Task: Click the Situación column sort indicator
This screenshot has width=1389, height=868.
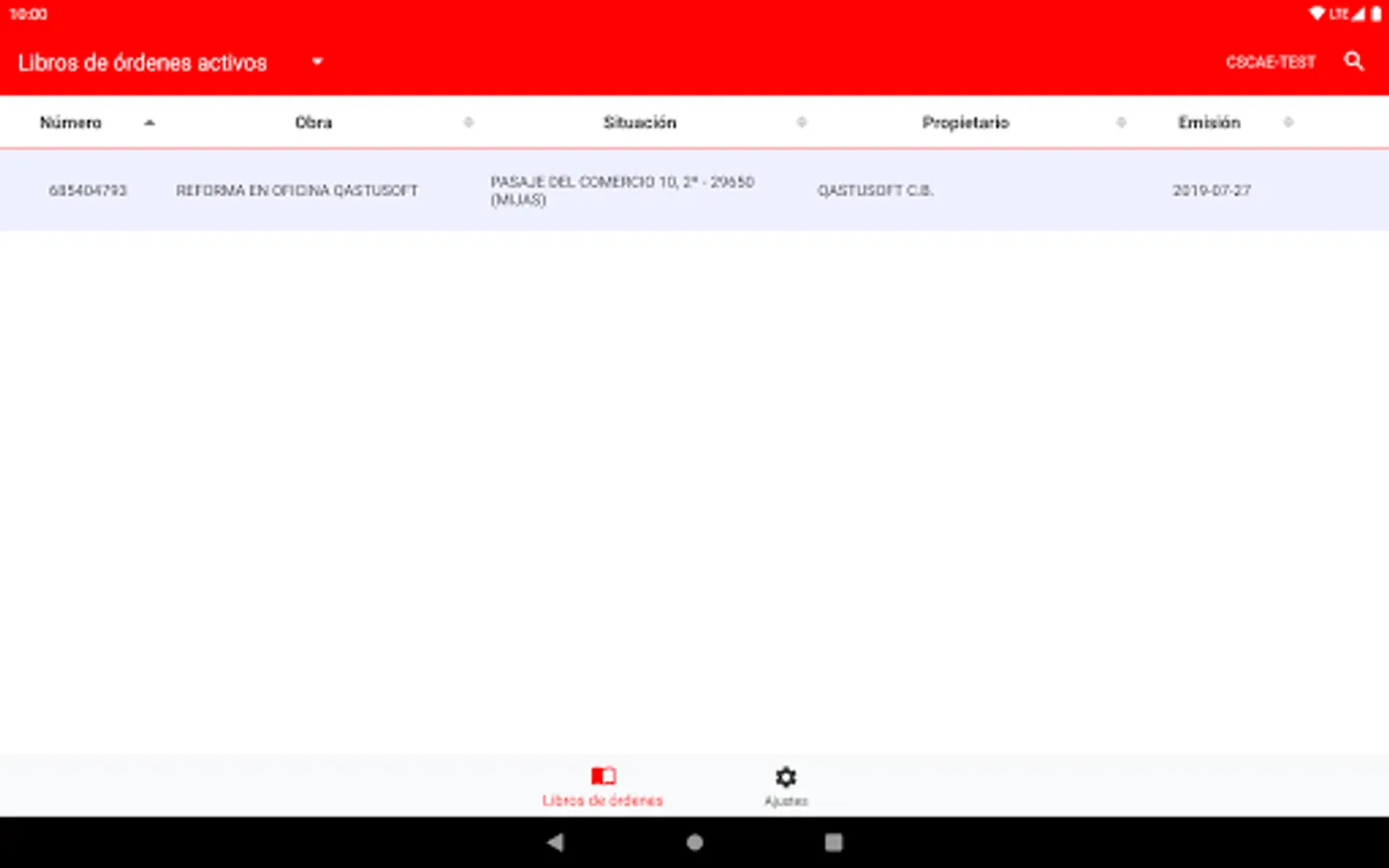Action: point(802,122)
